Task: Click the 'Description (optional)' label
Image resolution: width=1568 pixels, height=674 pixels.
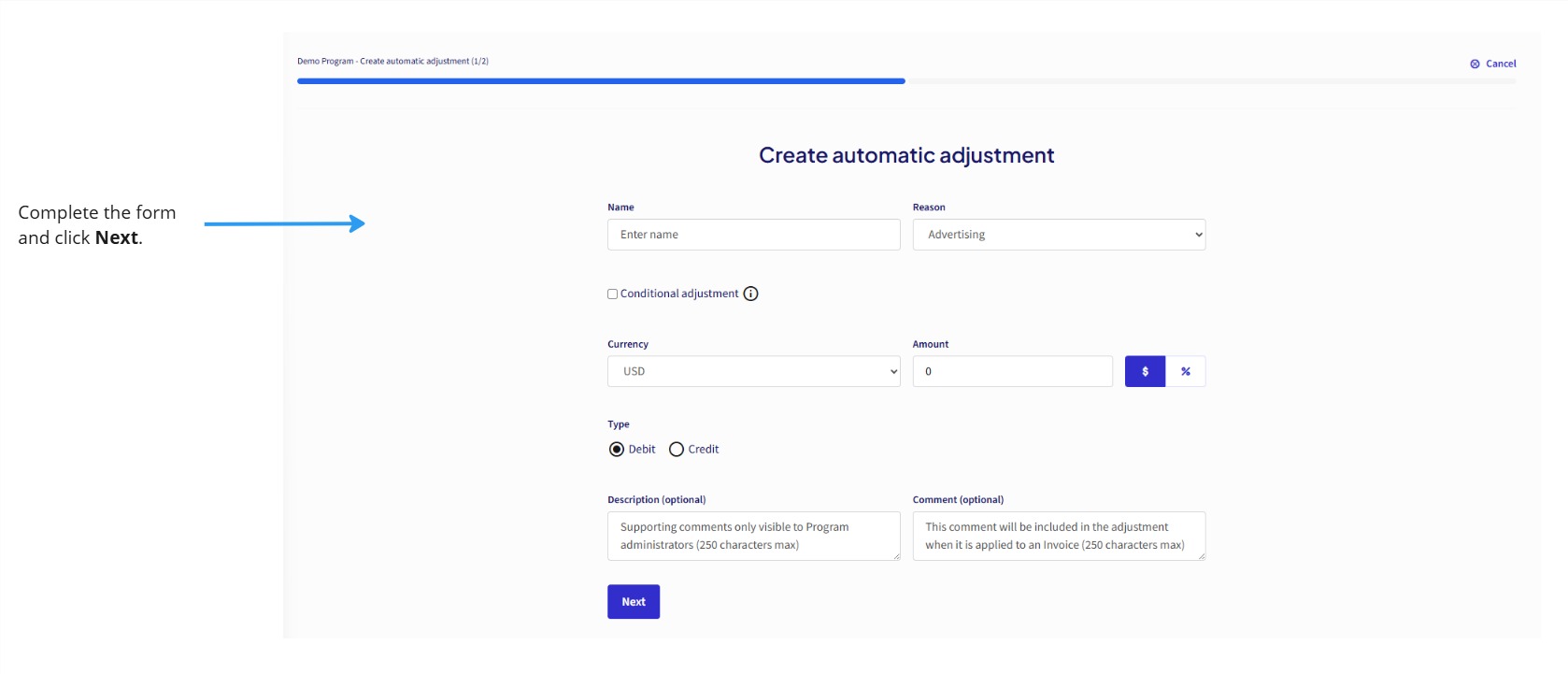Action: [x=656, y=500]
